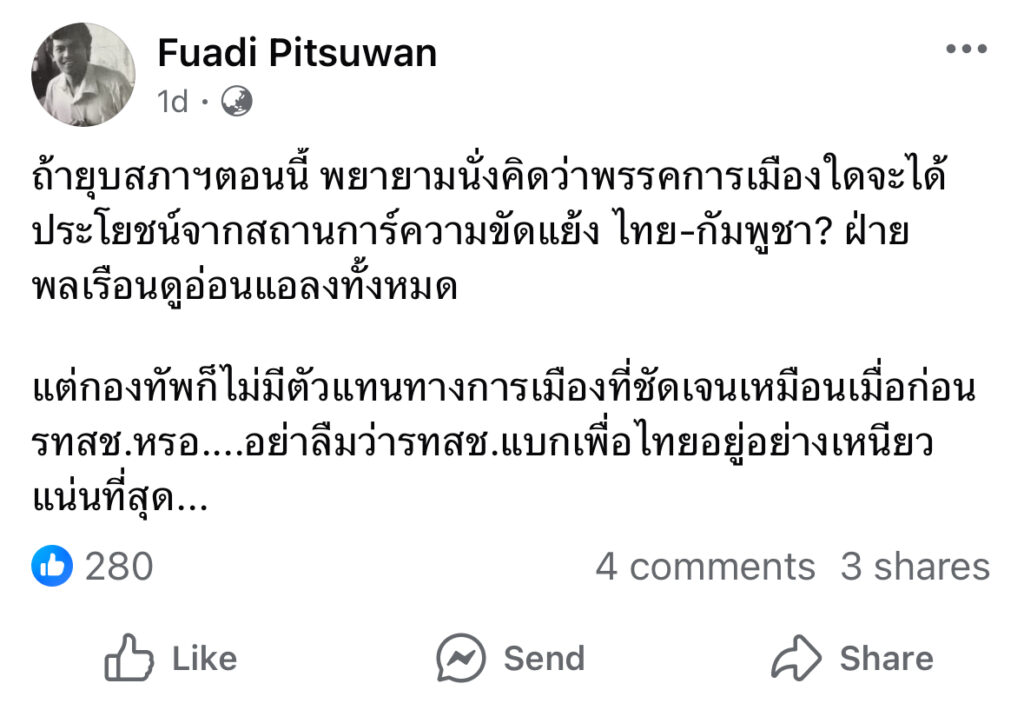The width and height of the screenshot is (1024, 710).
Task: Click the "Like" text label
Action: (x=204, y=658)
